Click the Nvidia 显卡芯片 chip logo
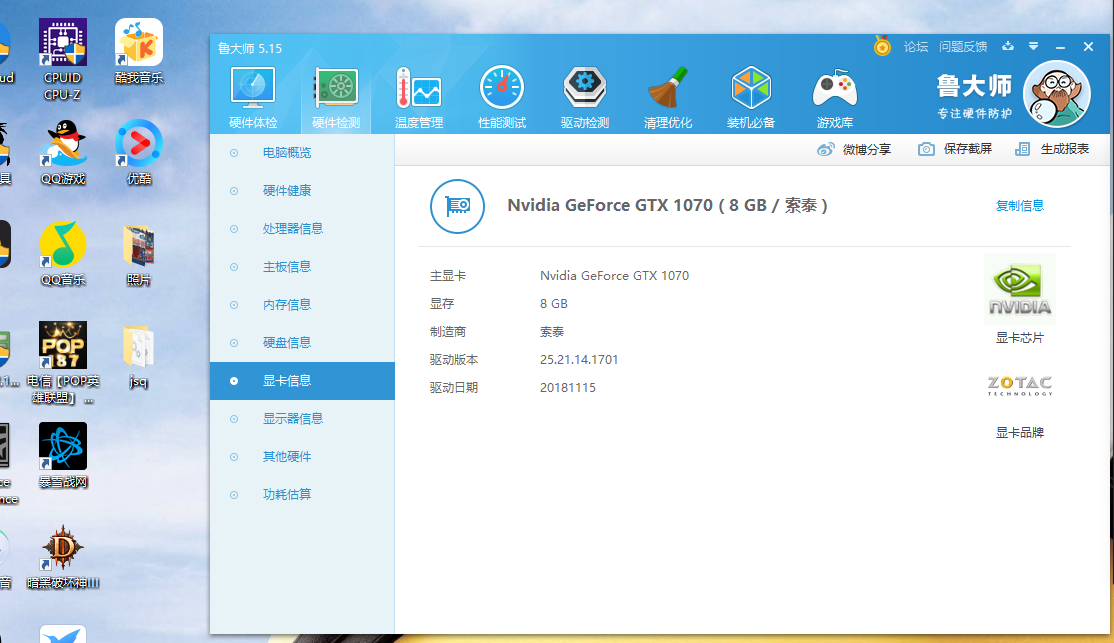Screen dimensions: 1114x643 click(1020, 289)
